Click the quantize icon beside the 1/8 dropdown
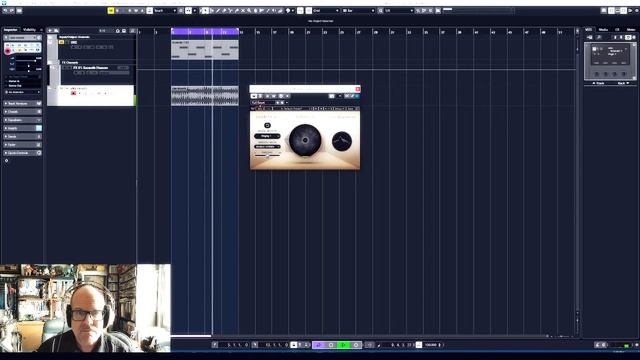This screenshot has height=360, width=640. tap(380, 11)
